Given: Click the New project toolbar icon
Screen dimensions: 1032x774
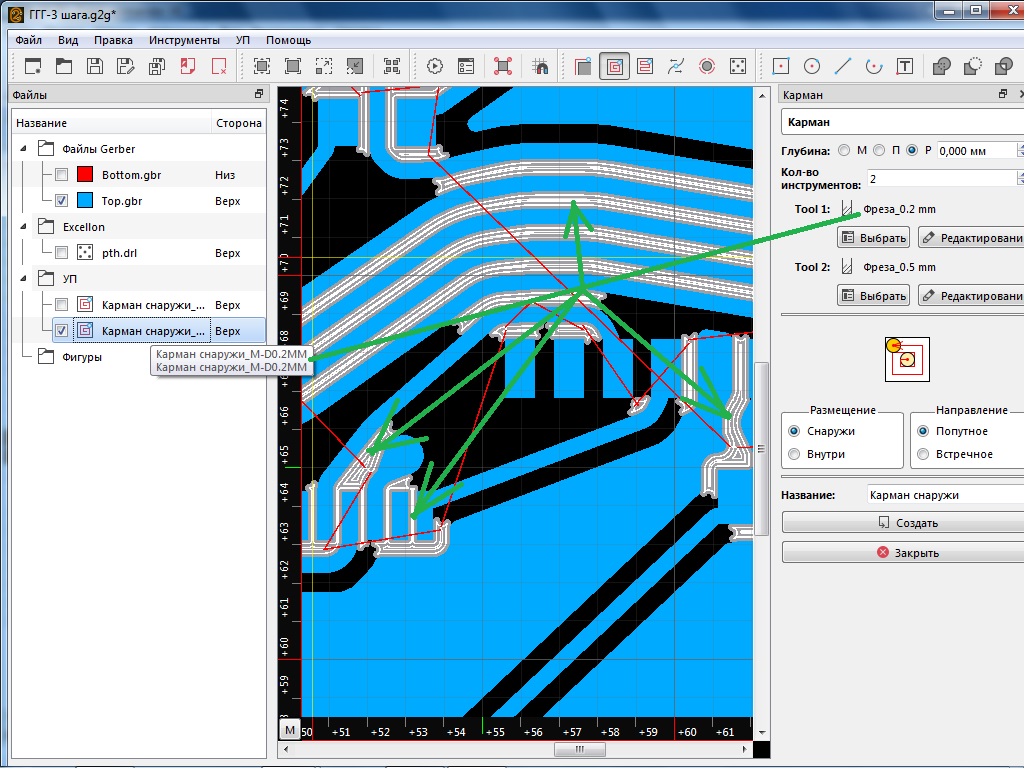Looking at the screenshot, I should (33, 66).
